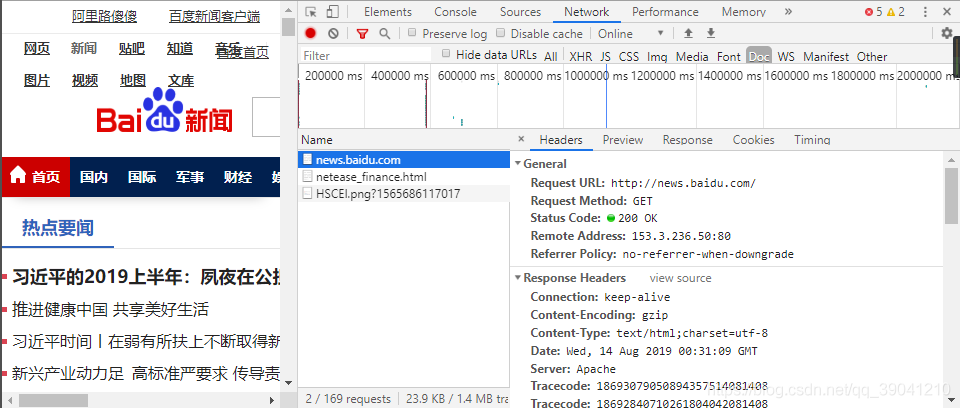Open the 文库 link
960x408 pixels.
pos(181,80)
